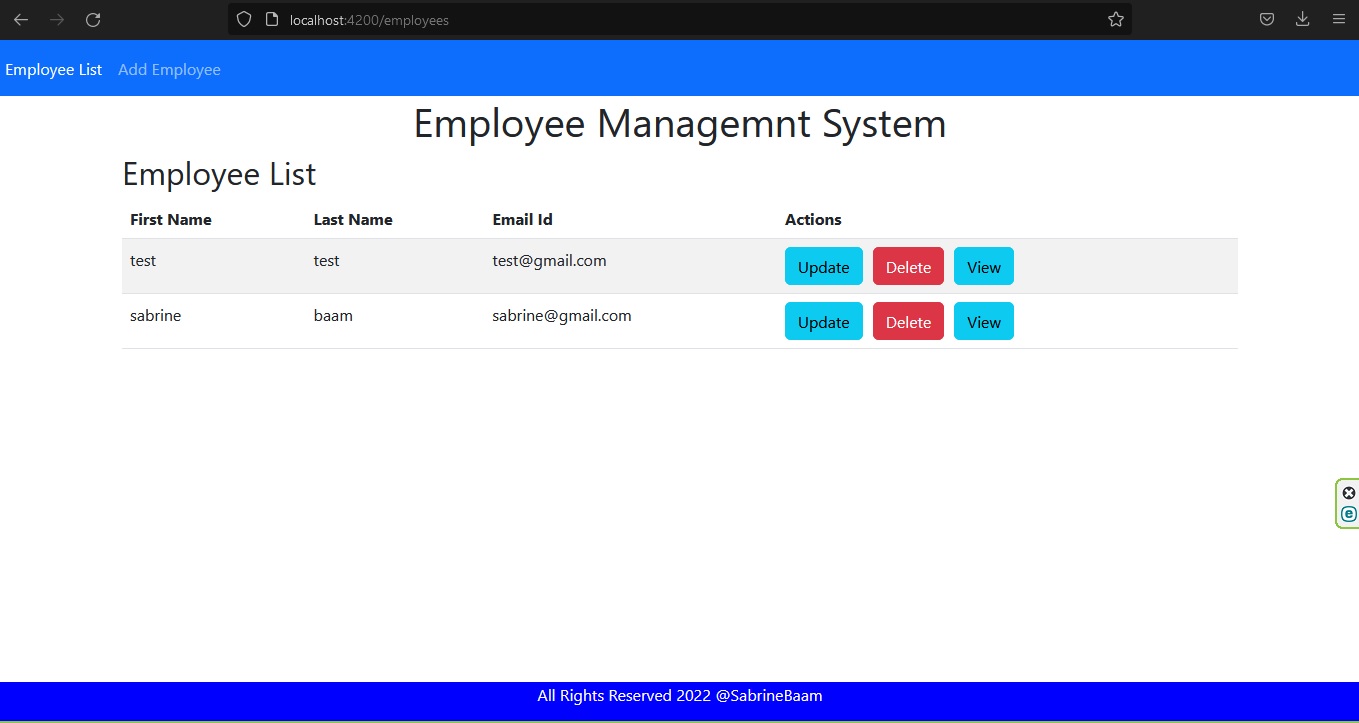The height and width of the screenshot is (723, 1359).
Task: Click the ESET 'e' icon in side widget
Action: [1349, 514]
